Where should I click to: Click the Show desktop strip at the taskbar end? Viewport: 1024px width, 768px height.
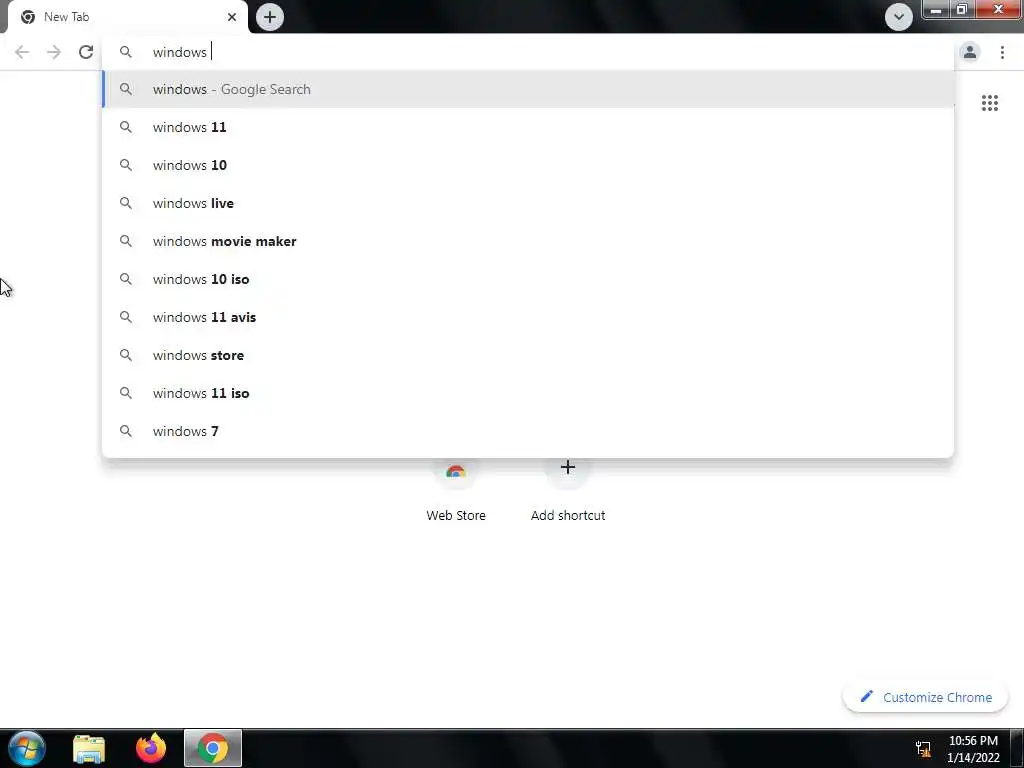point(1017,748)
